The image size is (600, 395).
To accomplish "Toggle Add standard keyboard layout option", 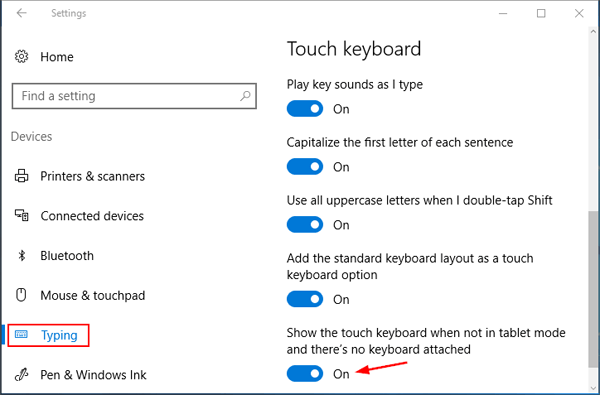I will [305, 299].
